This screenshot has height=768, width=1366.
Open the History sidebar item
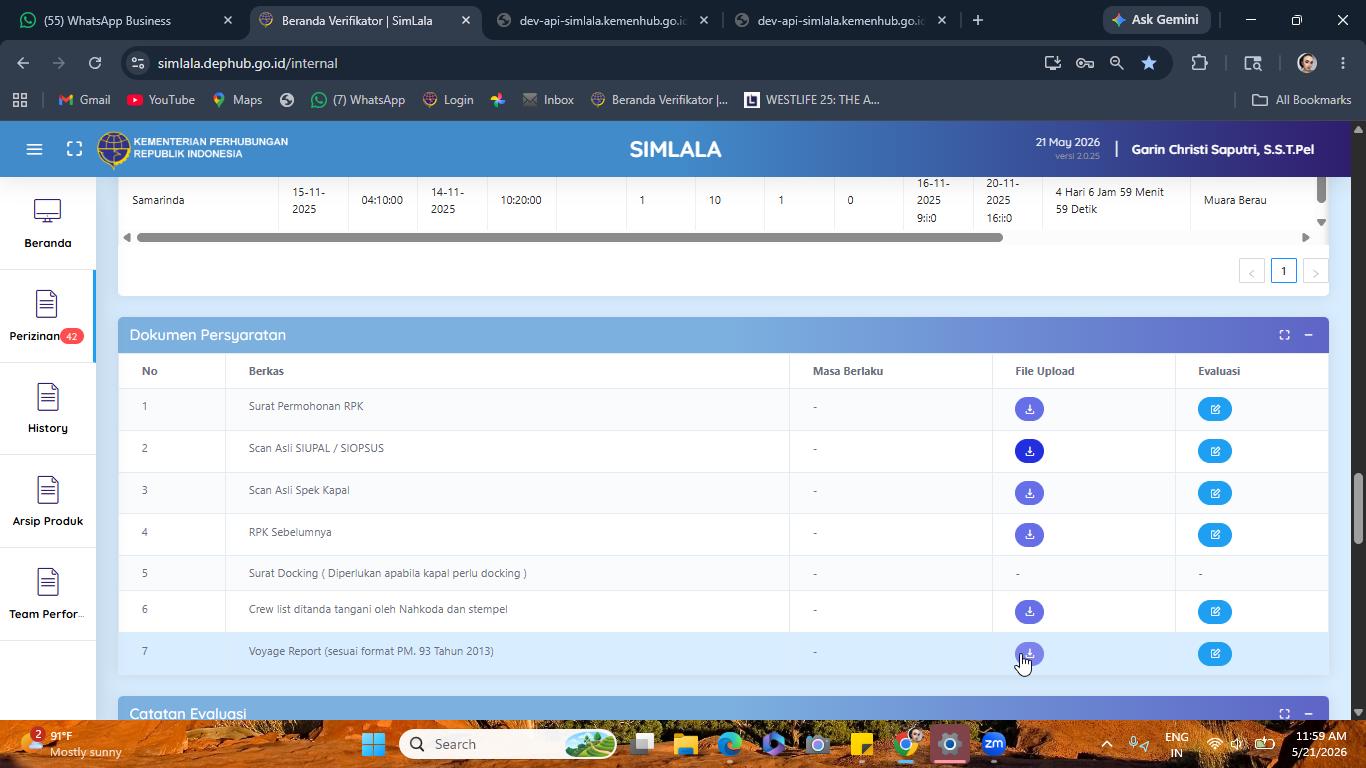(47, 408)
